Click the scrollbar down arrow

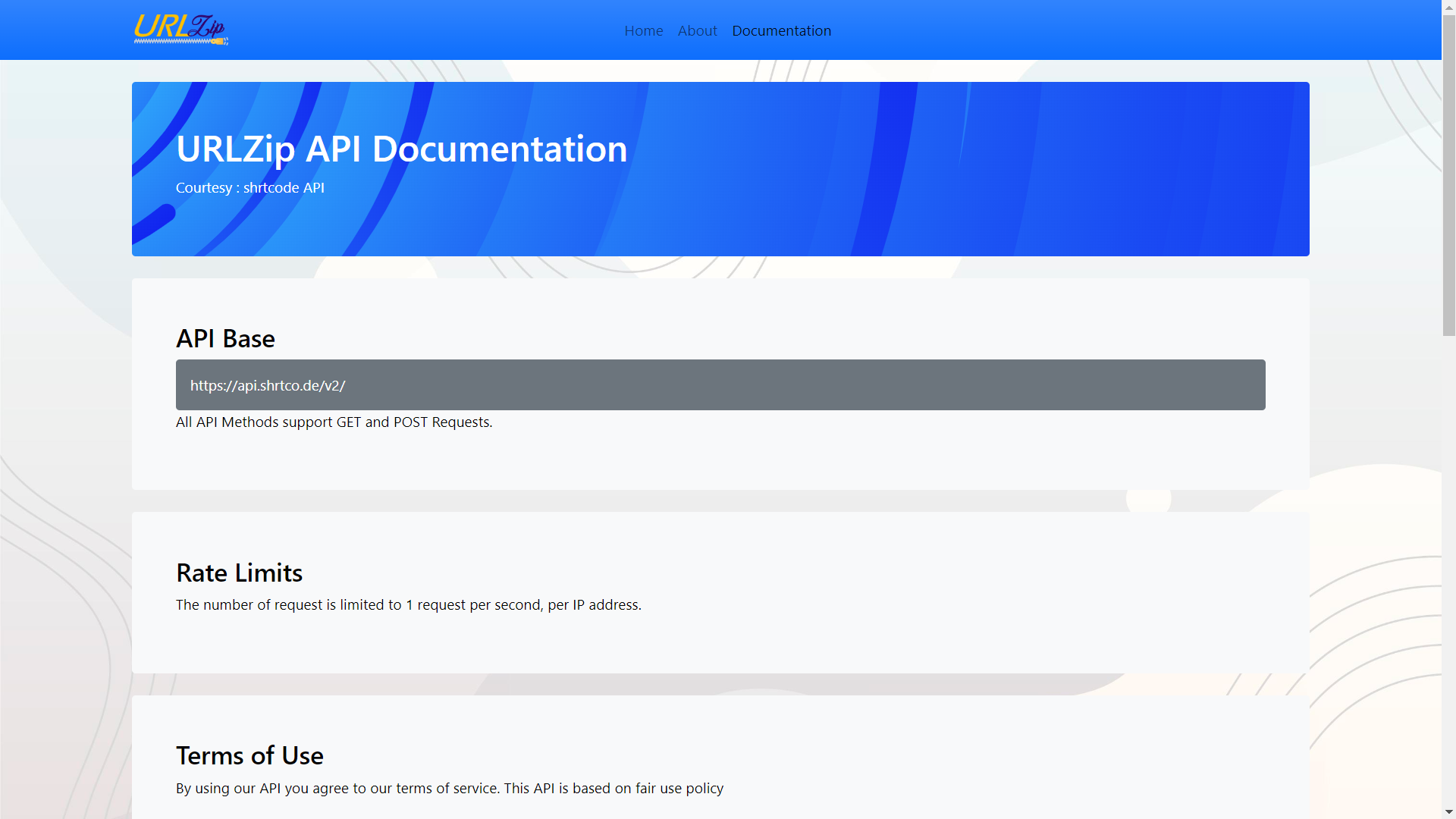pos(1448,812)
